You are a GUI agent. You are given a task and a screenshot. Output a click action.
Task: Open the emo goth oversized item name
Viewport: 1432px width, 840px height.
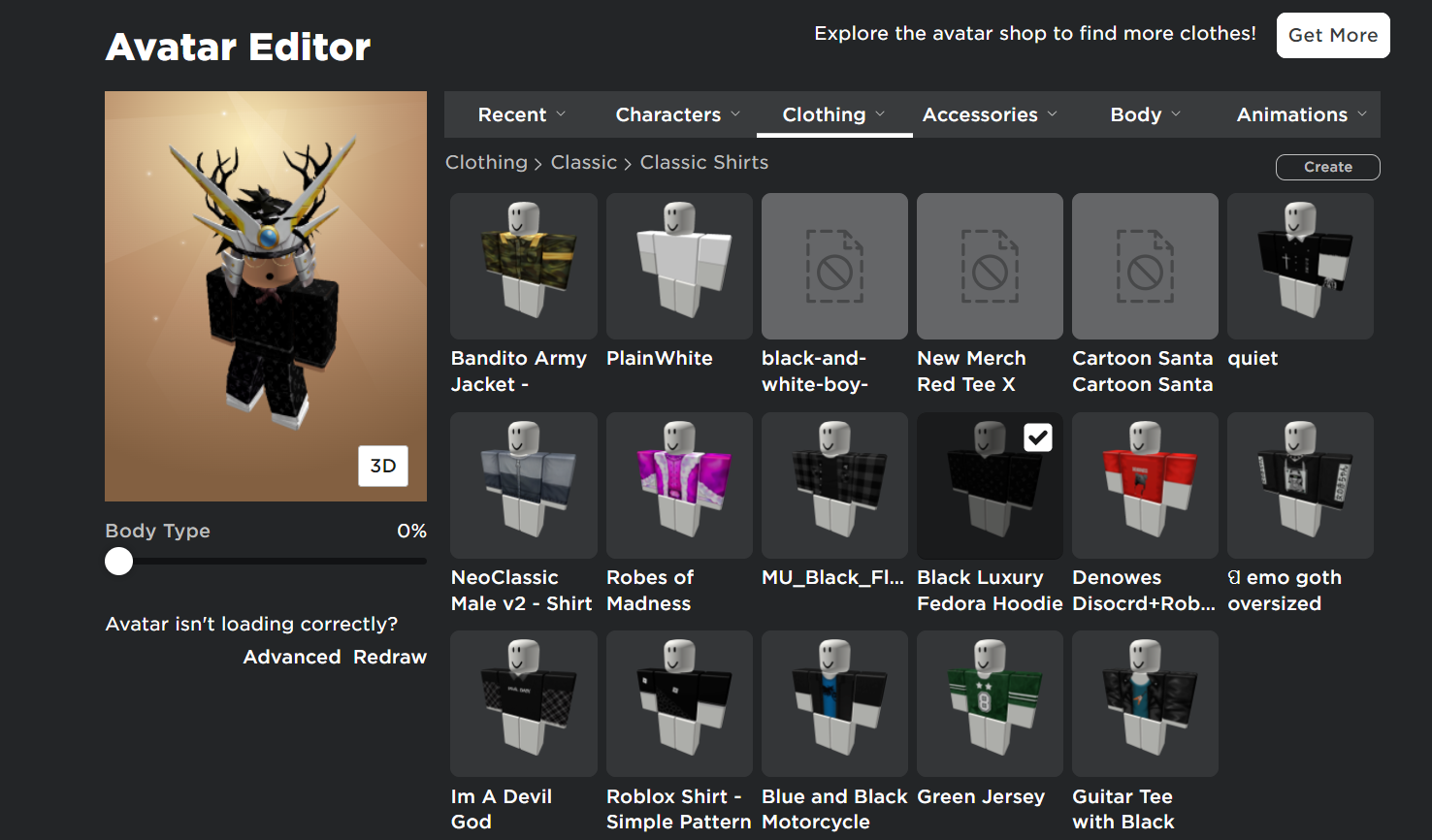click(x=1285, y=590)
